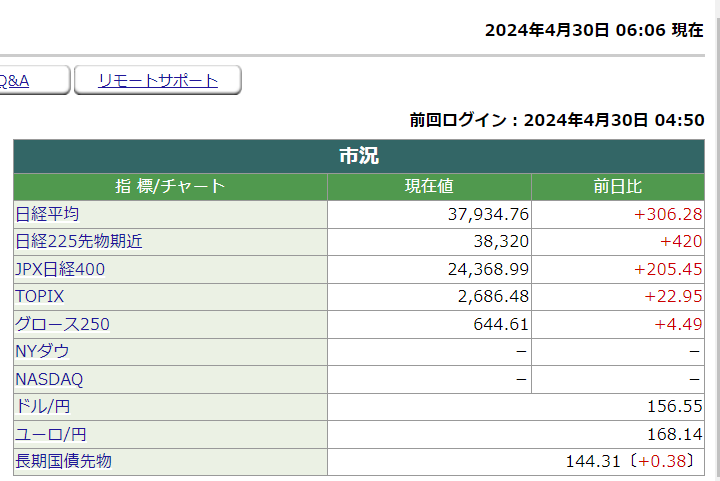This screenshot has width=720, height=481.
Task: Open the 長期国債先物 chart link
Action: (63, 461)
